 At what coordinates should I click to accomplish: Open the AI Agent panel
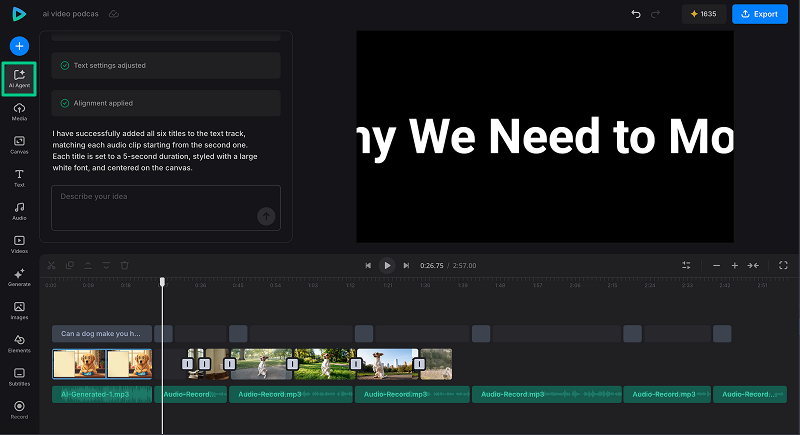point(19,79)
